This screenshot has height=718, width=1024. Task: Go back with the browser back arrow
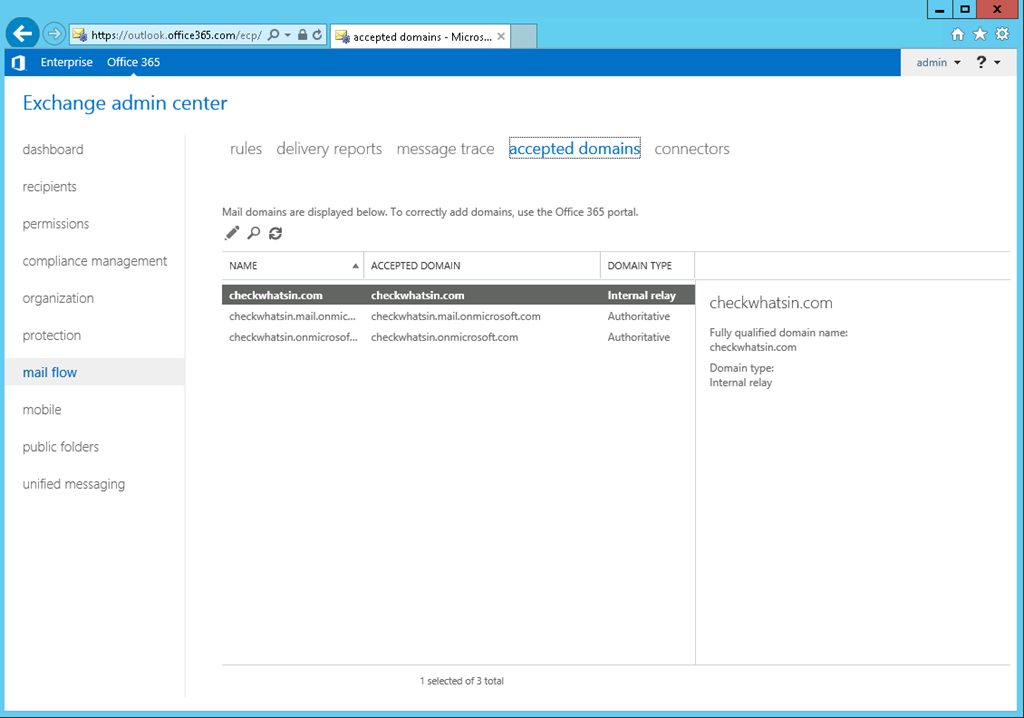(22, 33)
